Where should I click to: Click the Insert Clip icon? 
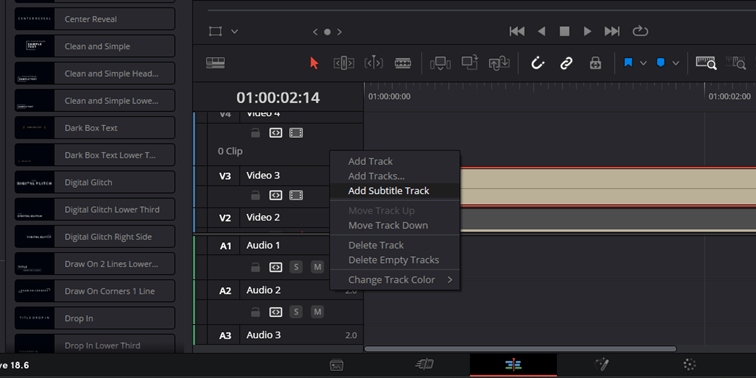coord(440,63)
